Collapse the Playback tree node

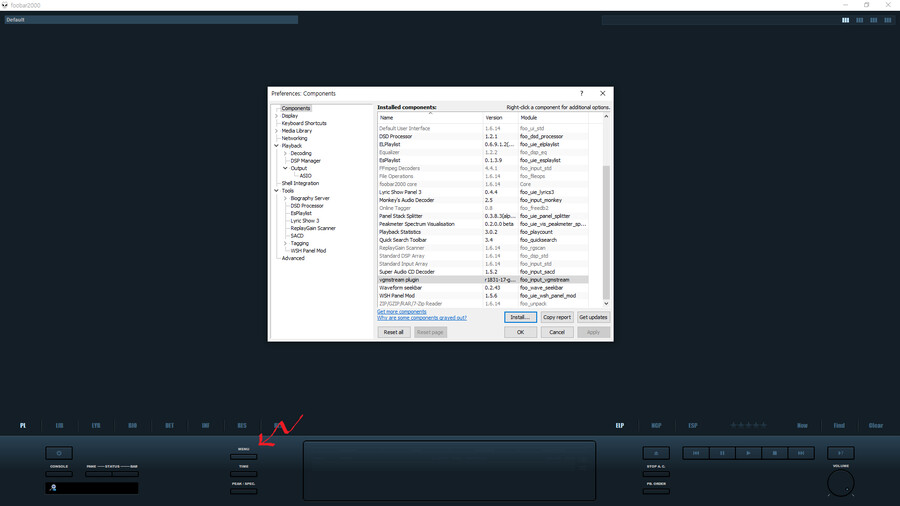(277, 146)
